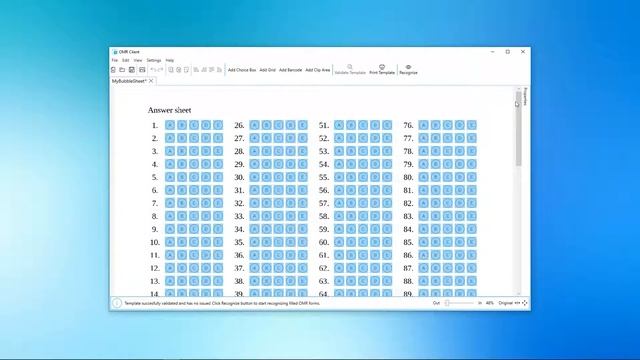The image size is (640, 360).
Task: Reset zoom with the Original button
Action: point(505,303)
